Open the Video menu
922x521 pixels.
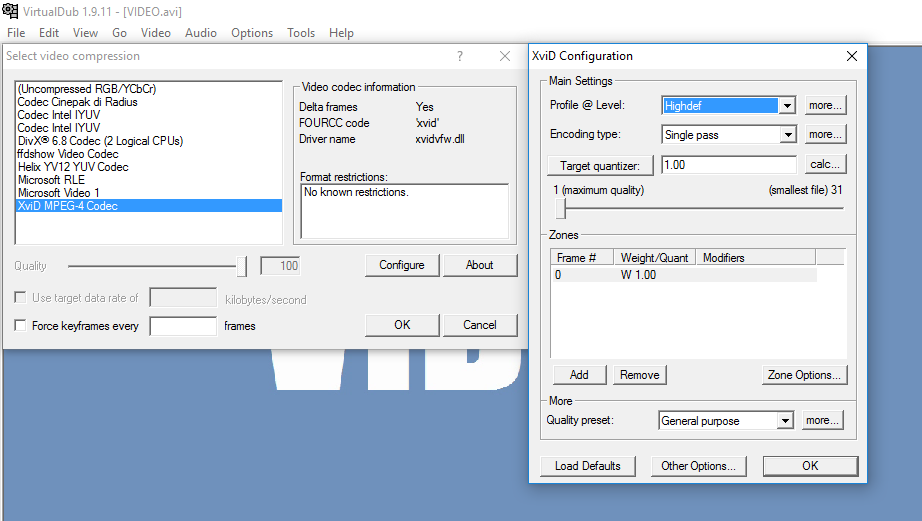156,33
